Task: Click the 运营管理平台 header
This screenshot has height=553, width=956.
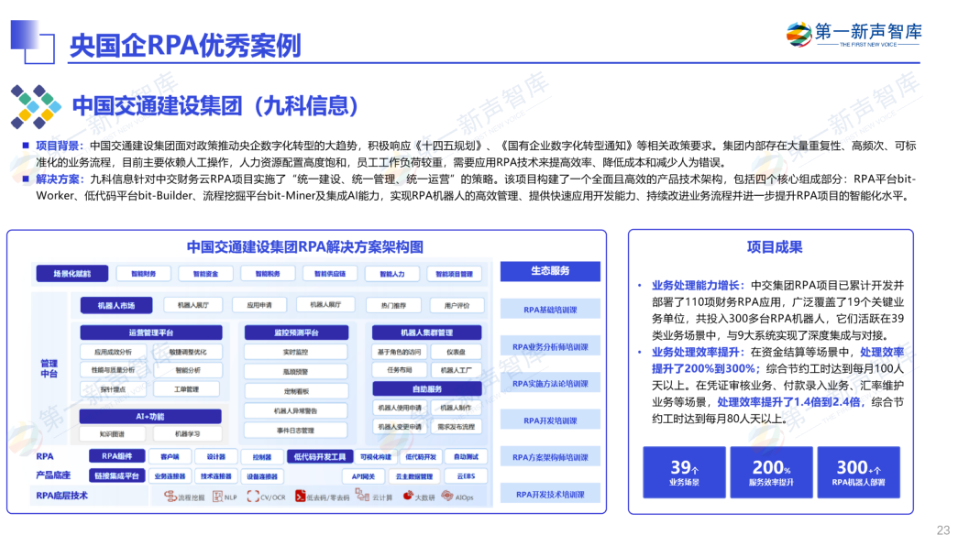Action: (x=151, y=333)
